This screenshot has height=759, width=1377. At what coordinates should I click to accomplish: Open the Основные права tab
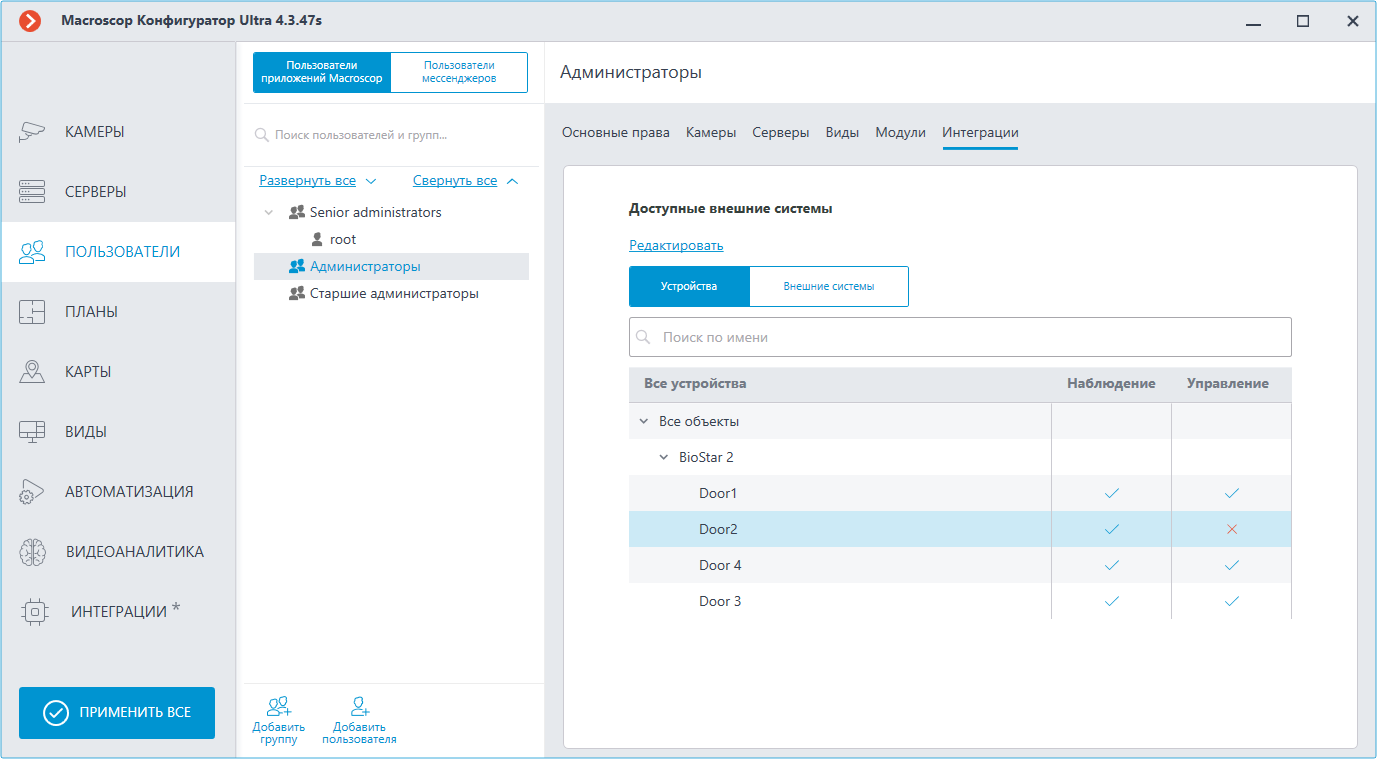pos(616,133)
